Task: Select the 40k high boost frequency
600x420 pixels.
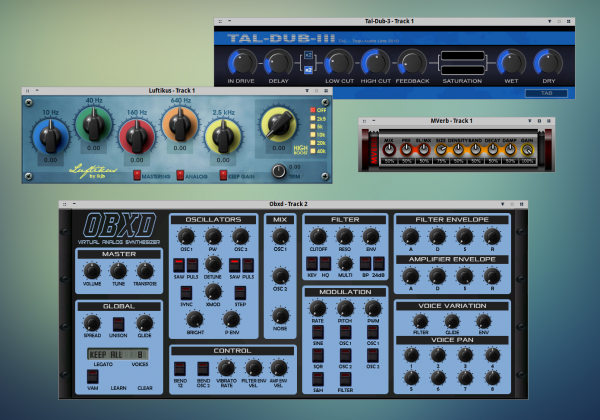Action: pyautogui.click(x=313, y=151)
